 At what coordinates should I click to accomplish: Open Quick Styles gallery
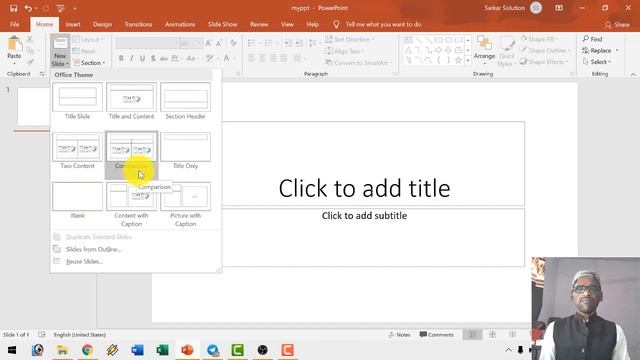click(507, 51)
